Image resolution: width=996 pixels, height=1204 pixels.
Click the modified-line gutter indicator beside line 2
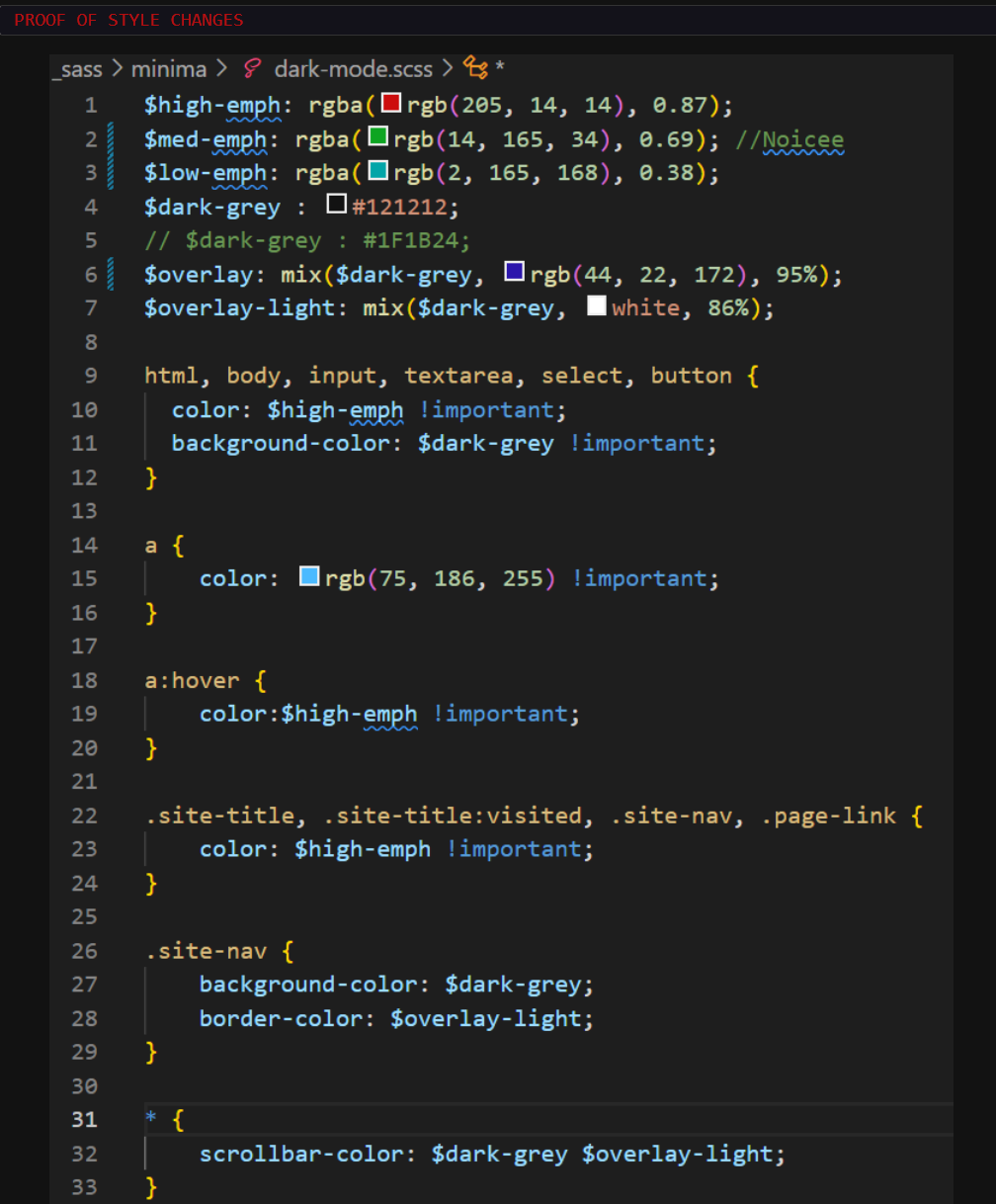click(110, 137)
